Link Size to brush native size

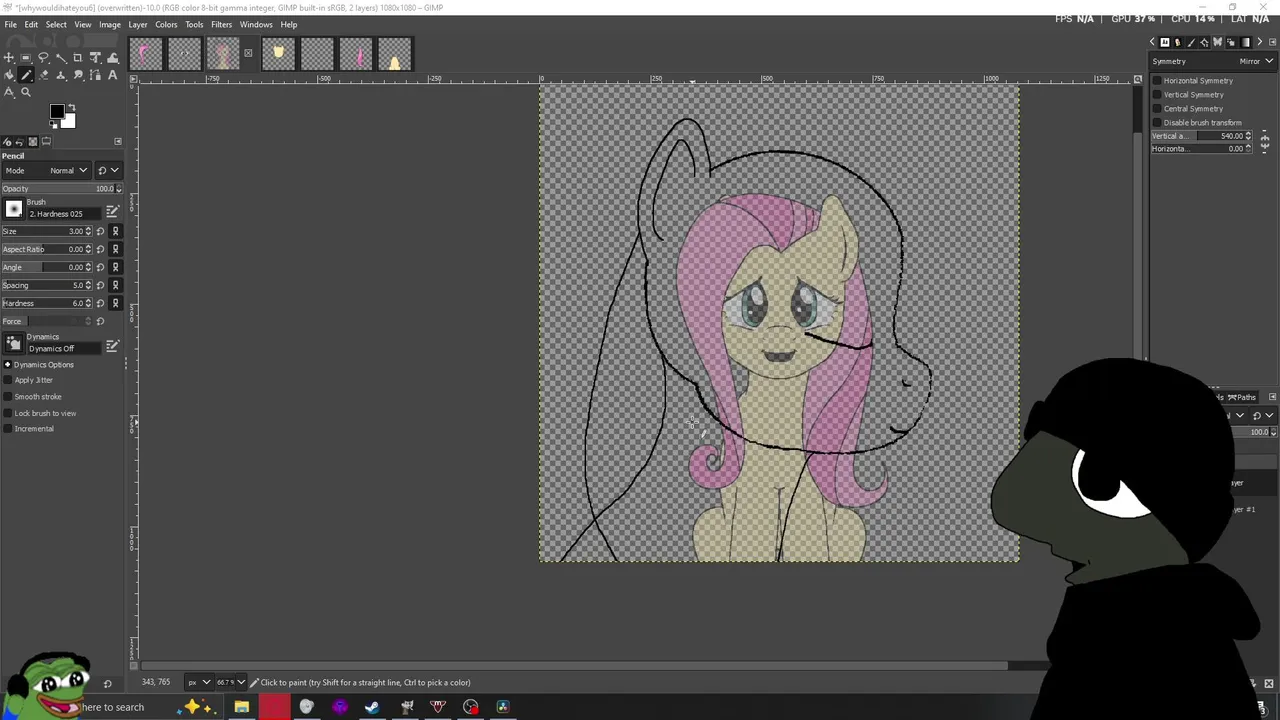click(115, 231)
